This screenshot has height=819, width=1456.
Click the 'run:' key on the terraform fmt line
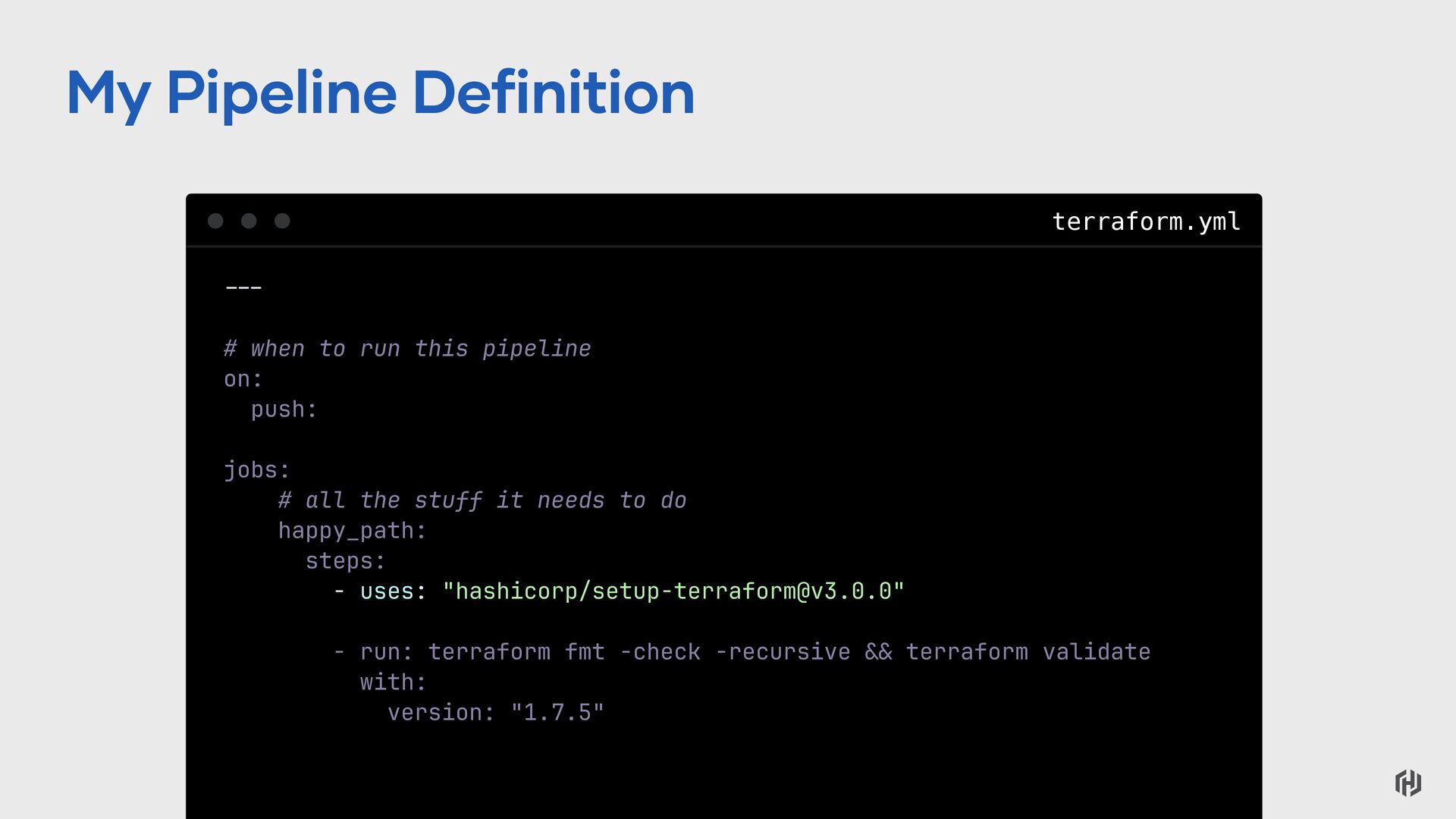(386, 652)
